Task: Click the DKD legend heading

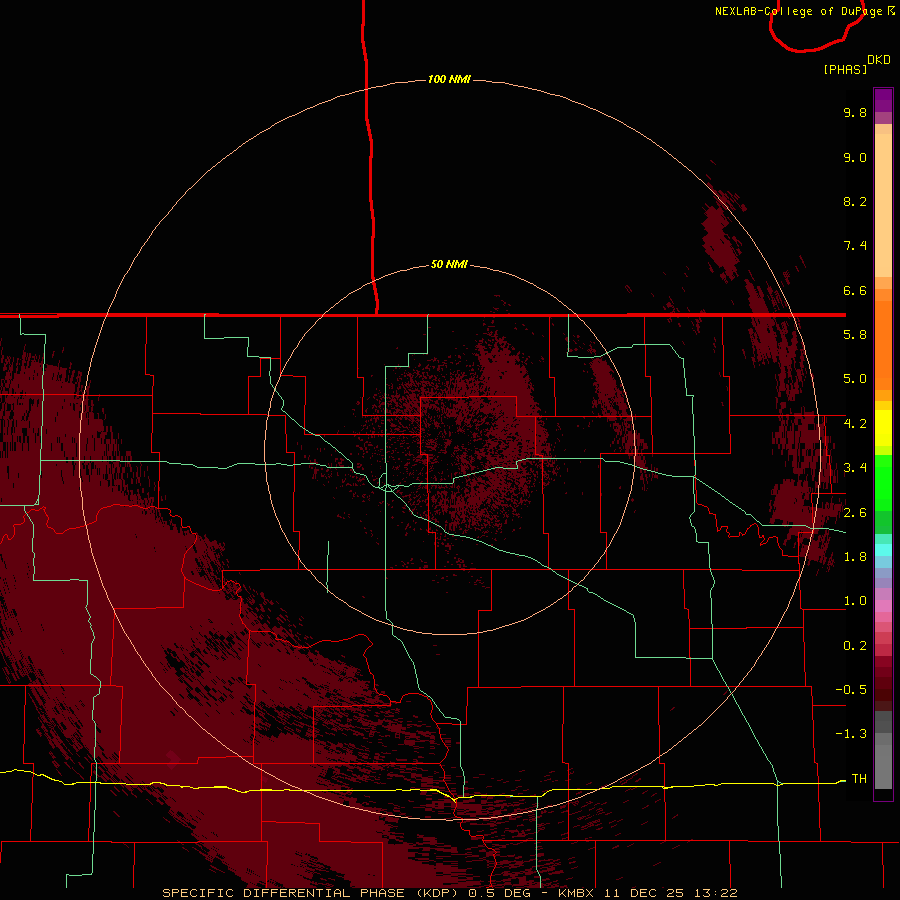Action: [879, 60]
